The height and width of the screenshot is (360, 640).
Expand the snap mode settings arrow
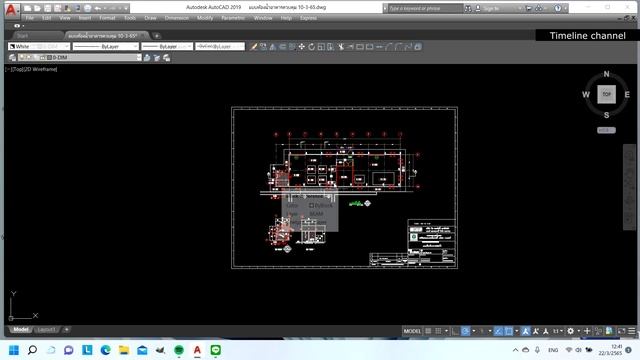[447, 331]
